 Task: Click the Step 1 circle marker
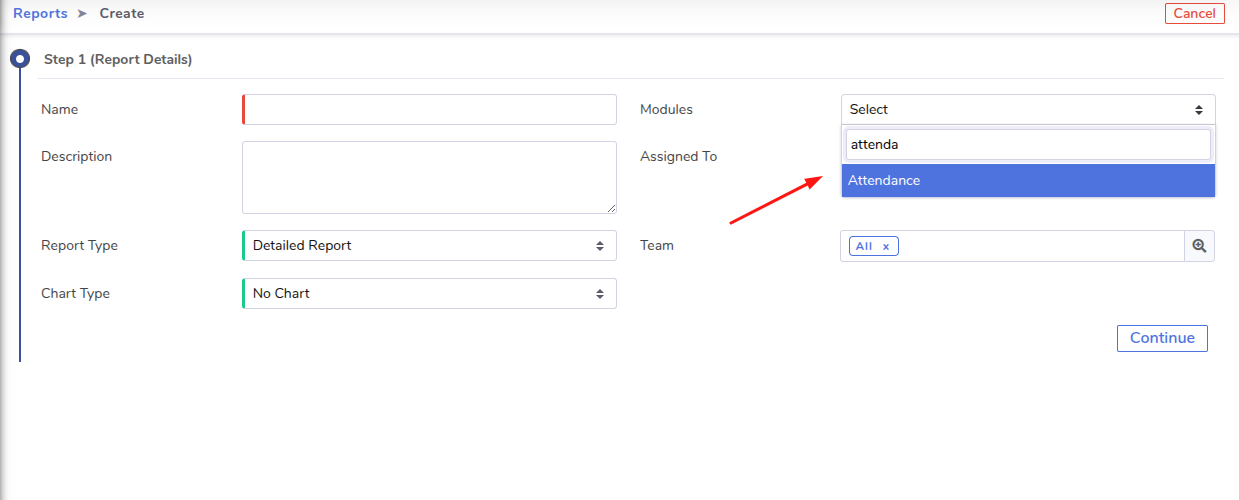click(x=19, y=59)
